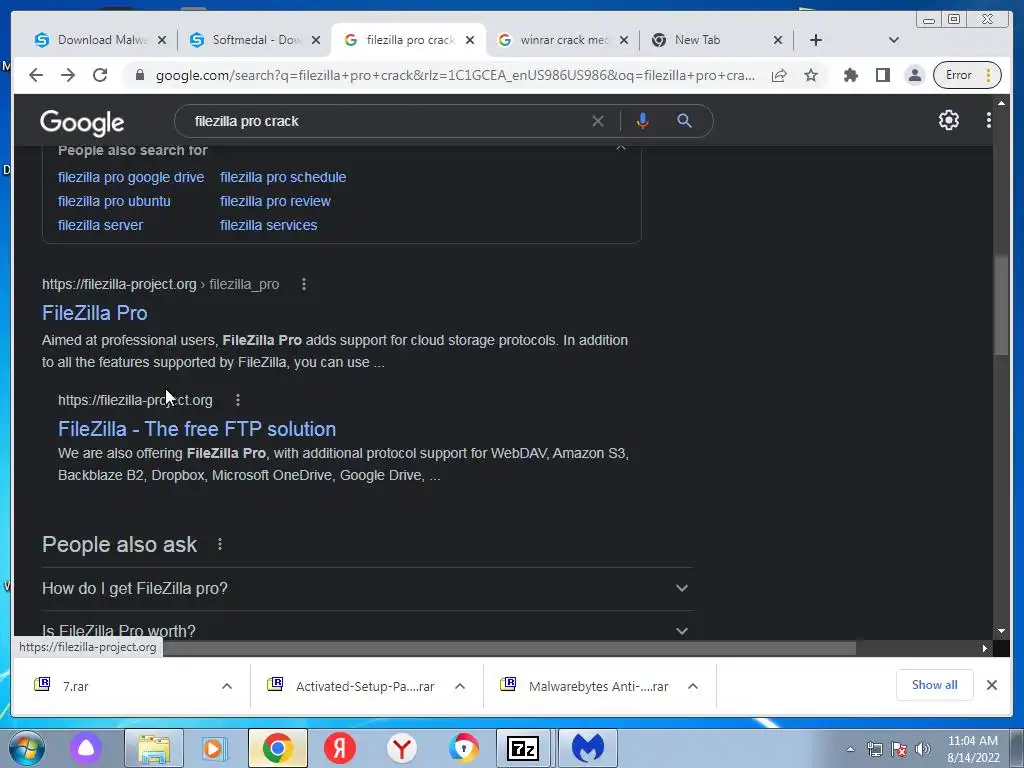Open the People also ask options dots
Image resolution: width=1024 pixels, height=768 pixels.
pyautogui.click(x=220, y=544)
